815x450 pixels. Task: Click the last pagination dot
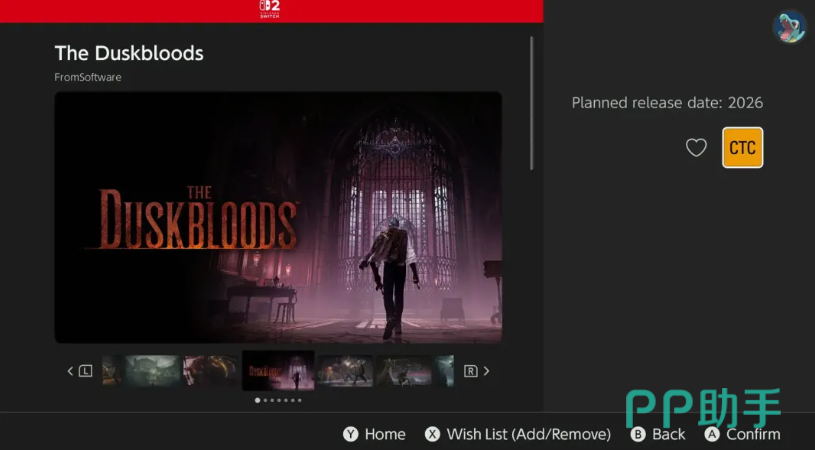[x=299, y=400]
